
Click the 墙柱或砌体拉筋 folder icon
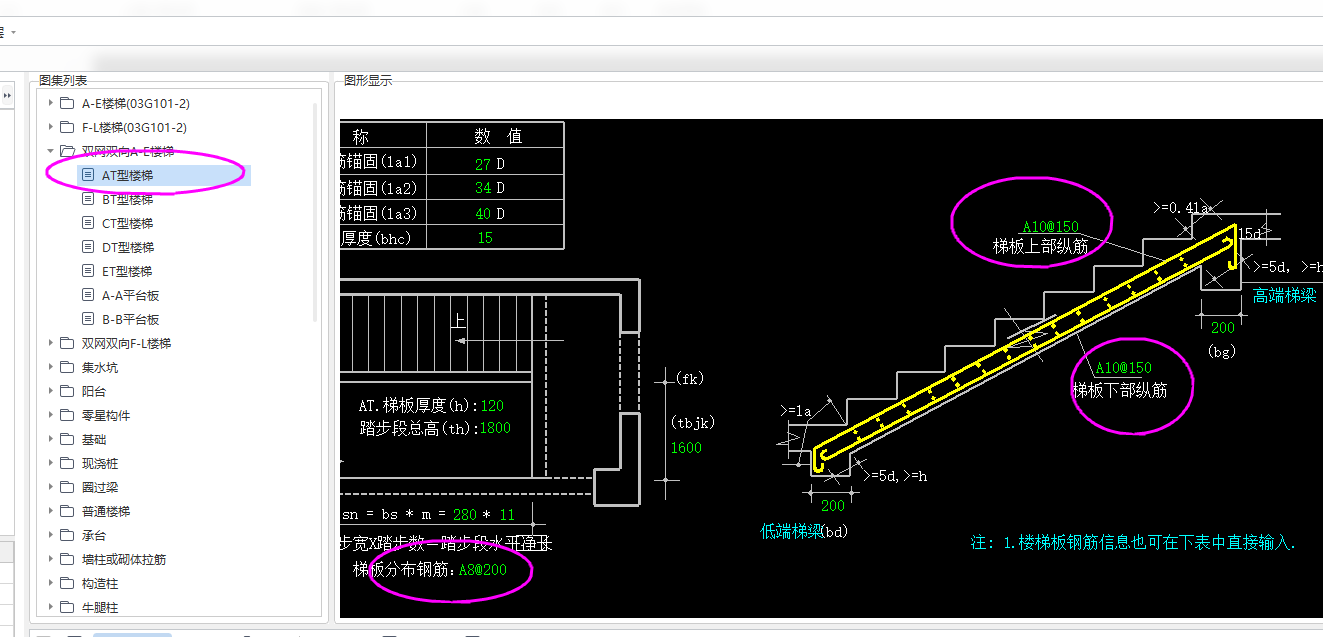[x=67, y=559]
